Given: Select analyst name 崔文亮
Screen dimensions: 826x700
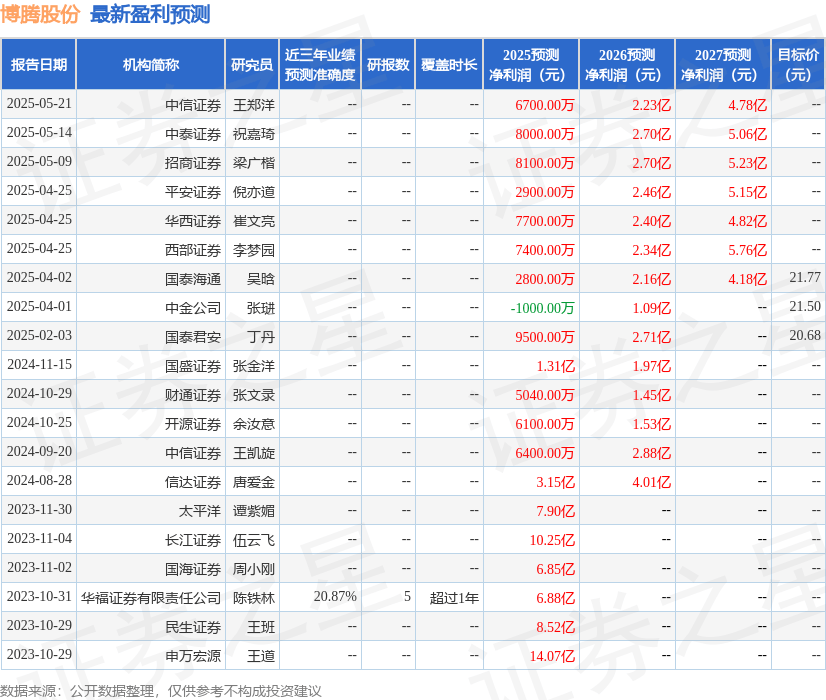Looking at the screenshot, I should tap(254, 221).
